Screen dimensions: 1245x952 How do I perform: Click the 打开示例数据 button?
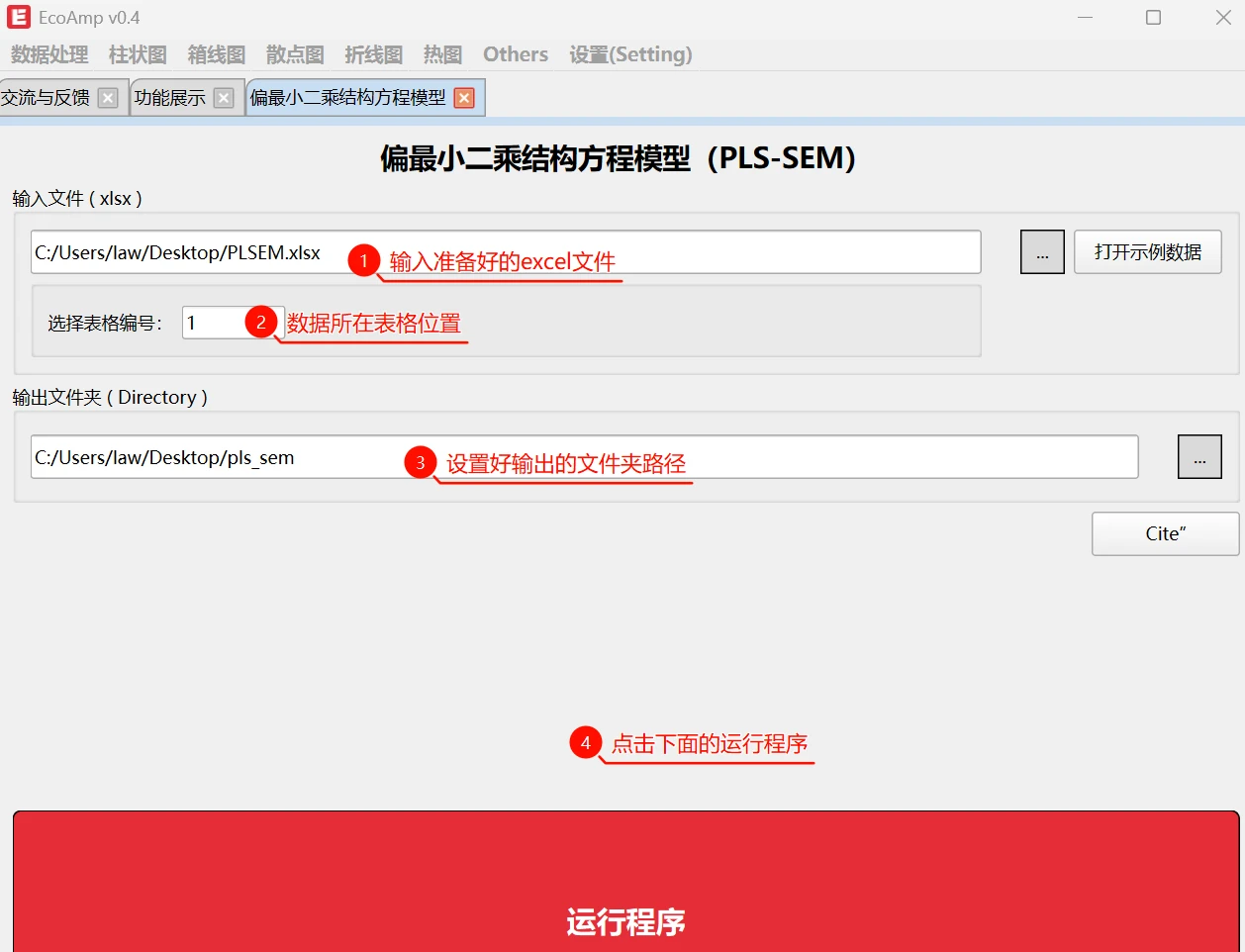[x=1148, y=252]
